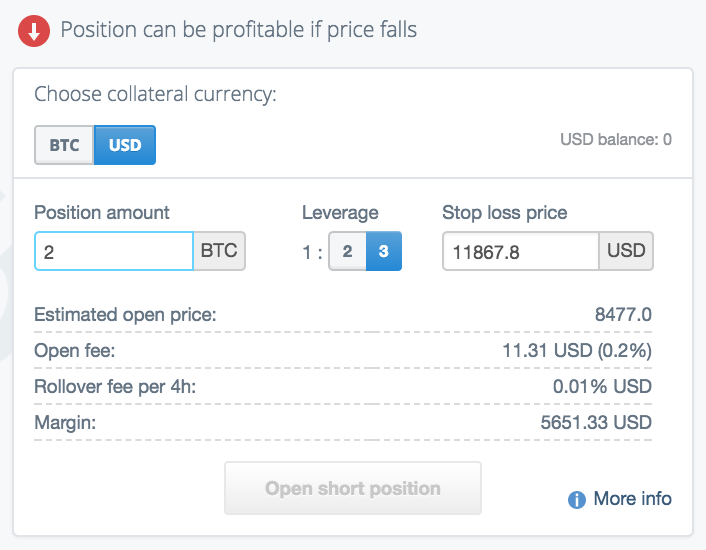Viewport: 706px width, 550px height.
Task: Select BTC as collateral currency
Action: pyautogui.click(x=64, y=145)
